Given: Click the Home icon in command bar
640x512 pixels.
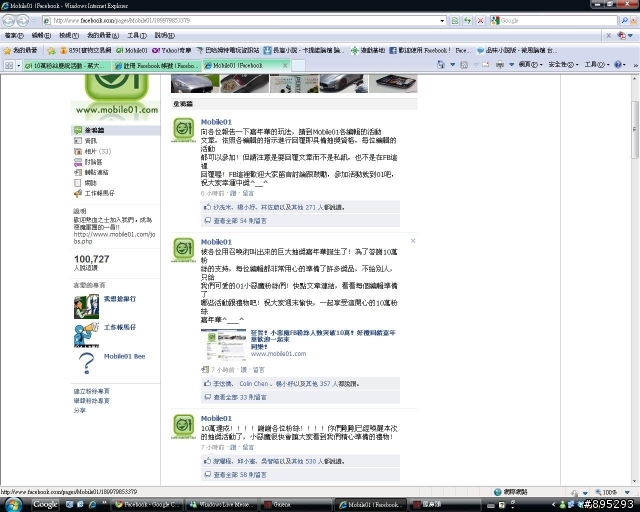Looking at the screenshot, I should [x=441, y=65].
